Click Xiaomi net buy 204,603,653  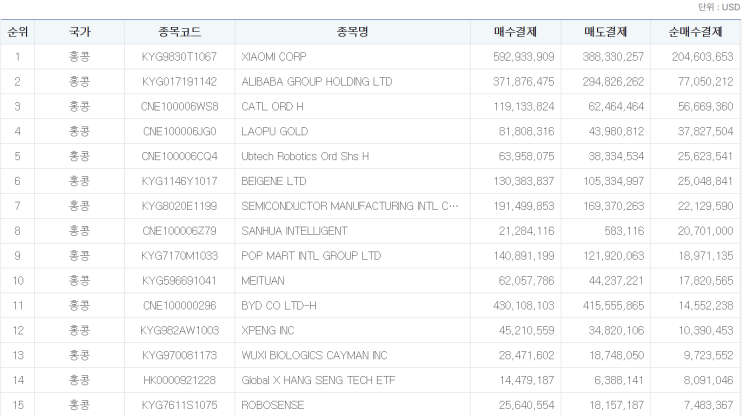[x=702, y=57]
